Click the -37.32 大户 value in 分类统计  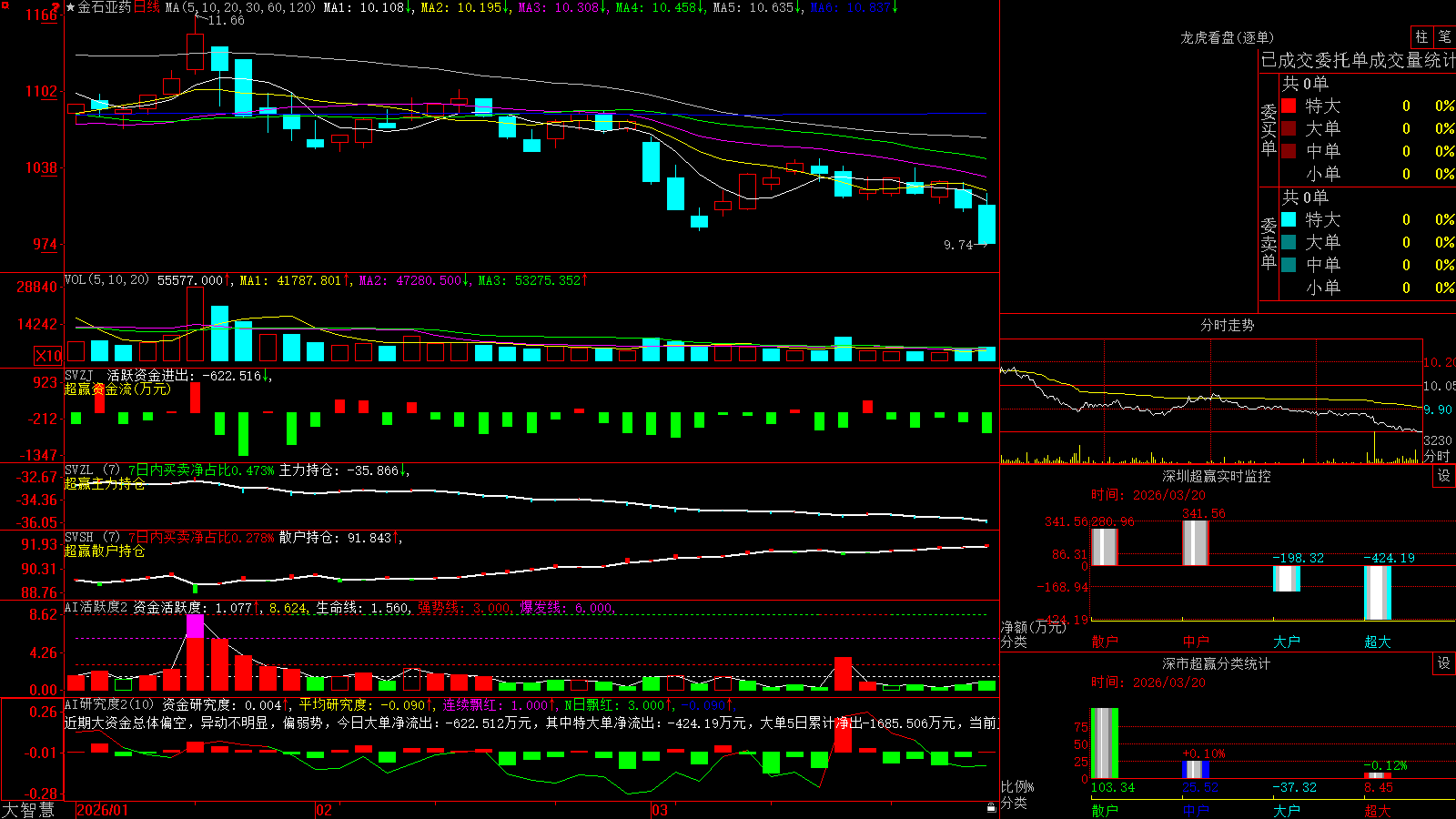point(1294,787)
